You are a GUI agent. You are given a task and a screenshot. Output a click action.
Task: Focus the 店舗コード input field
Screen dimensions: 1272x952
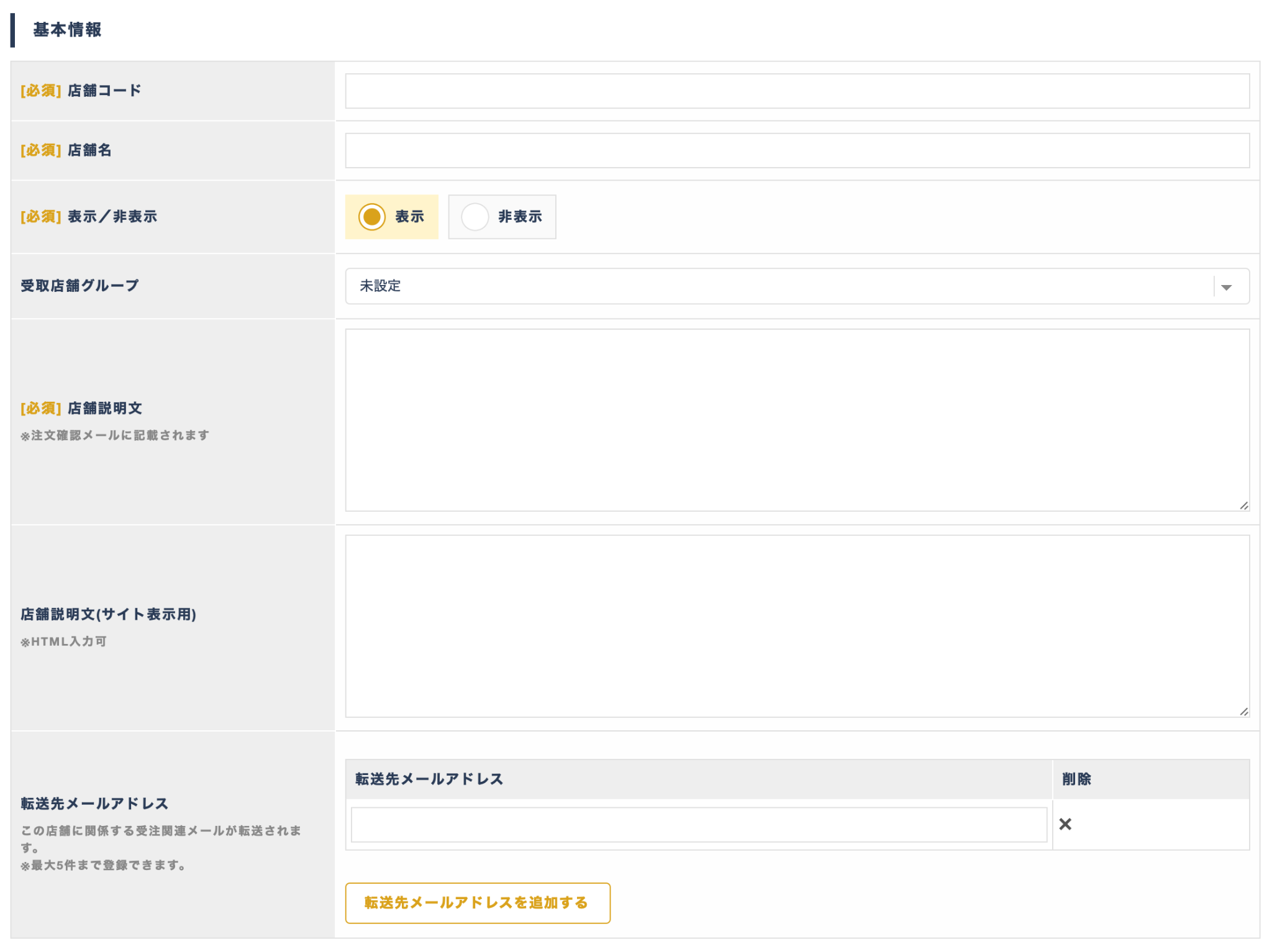(x=797, y=91)
